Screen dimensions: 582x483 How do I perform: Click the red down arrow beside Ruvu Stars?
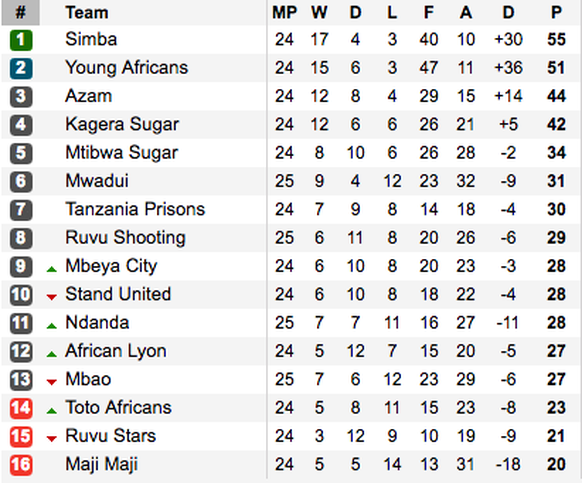coord(52,439)
